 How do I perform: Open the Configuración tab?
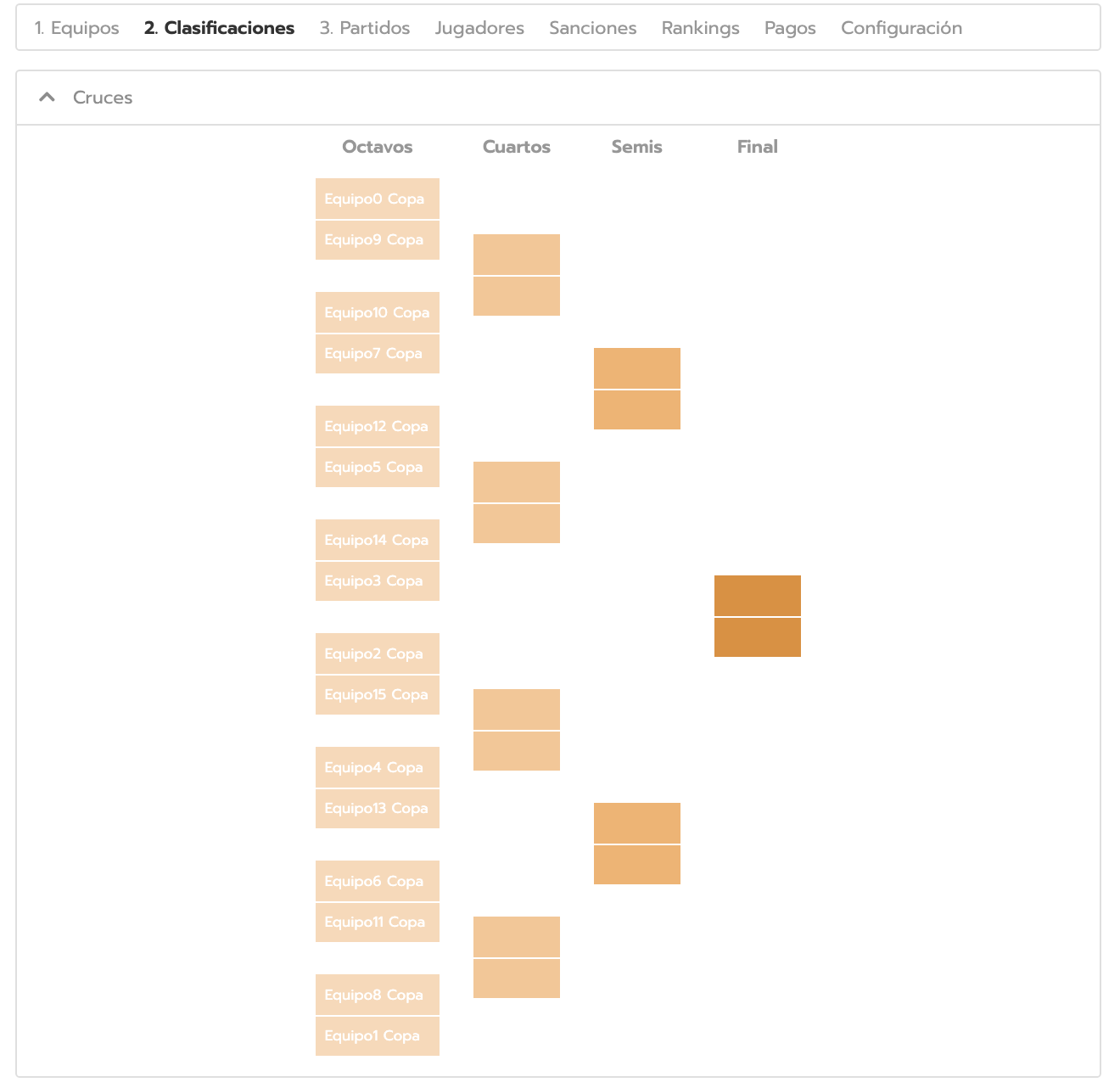[901, 28]
